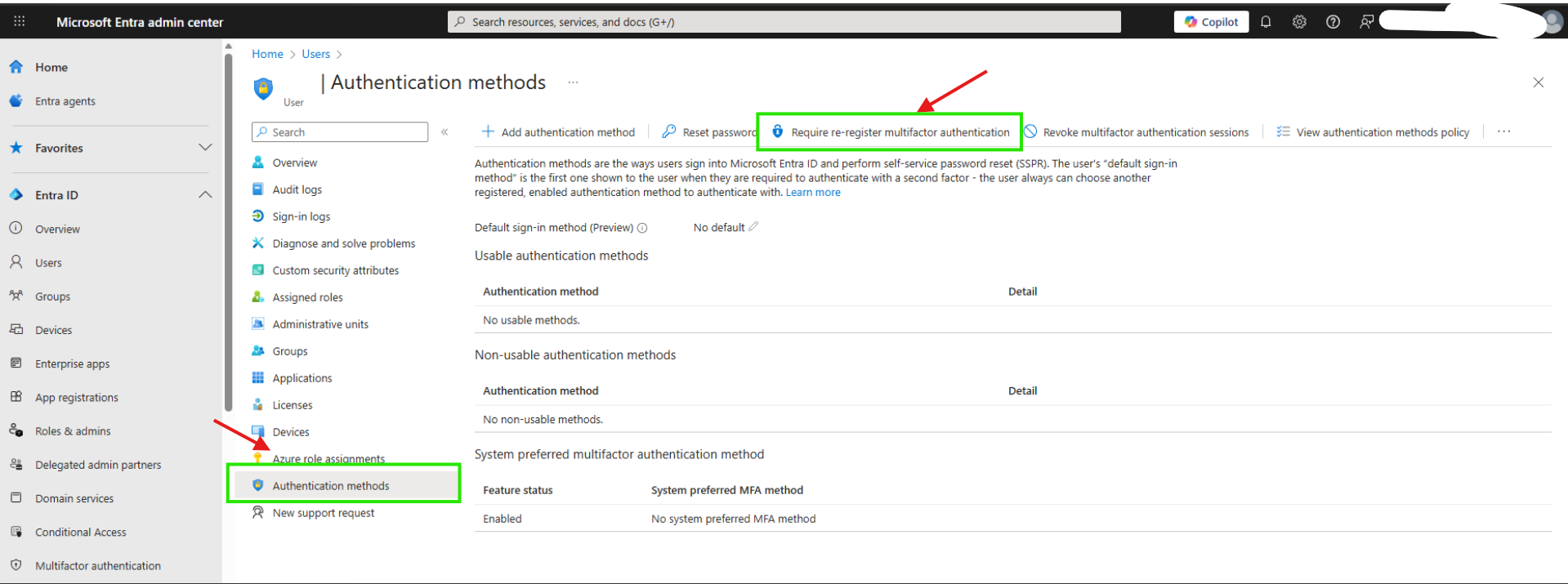Open the ellipsis next to page title
The image size is (1568, 584).
click(x=573, y=82)
